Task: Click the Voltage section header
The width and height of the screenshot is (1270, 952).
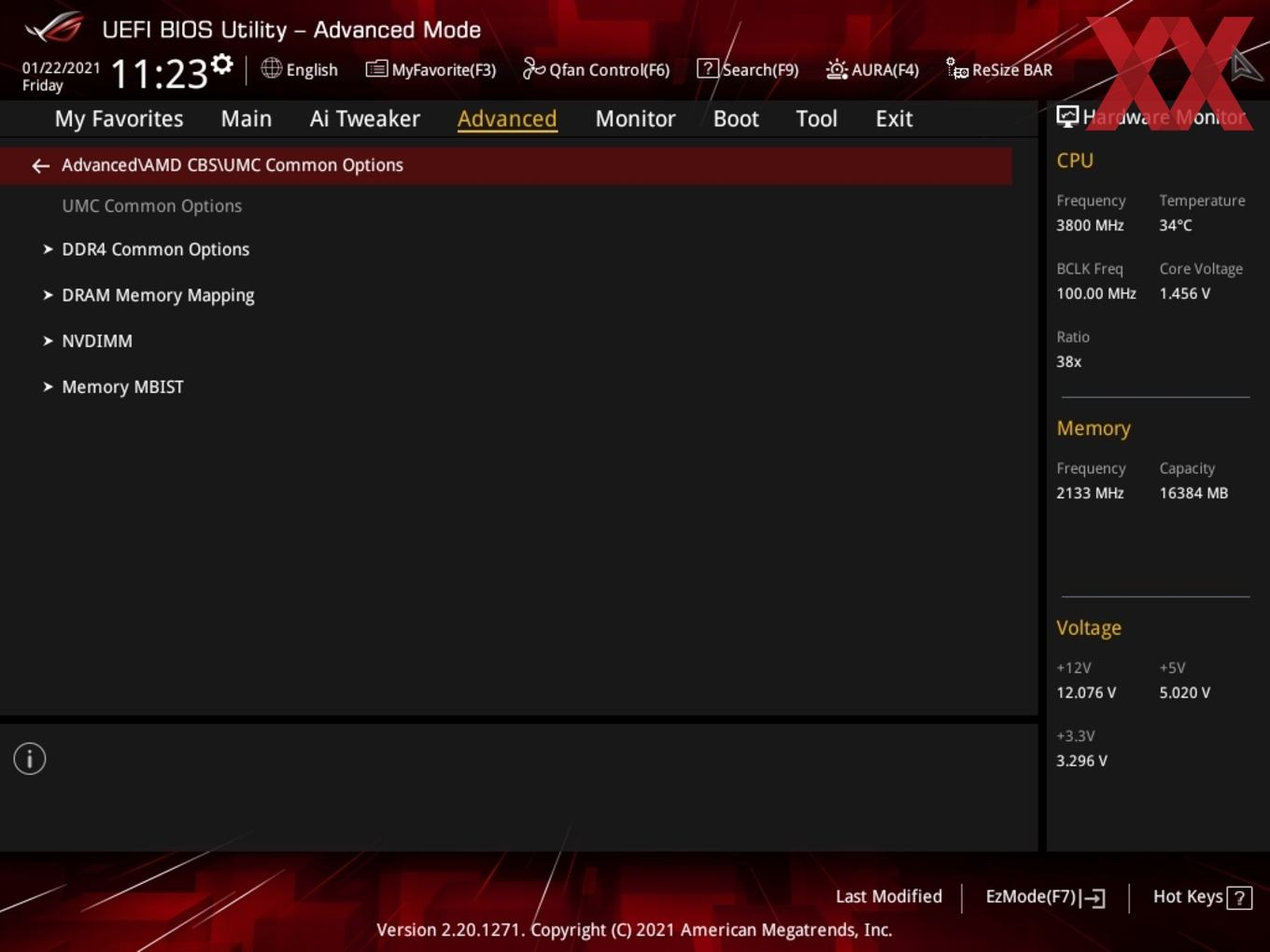Action: 1089,628
